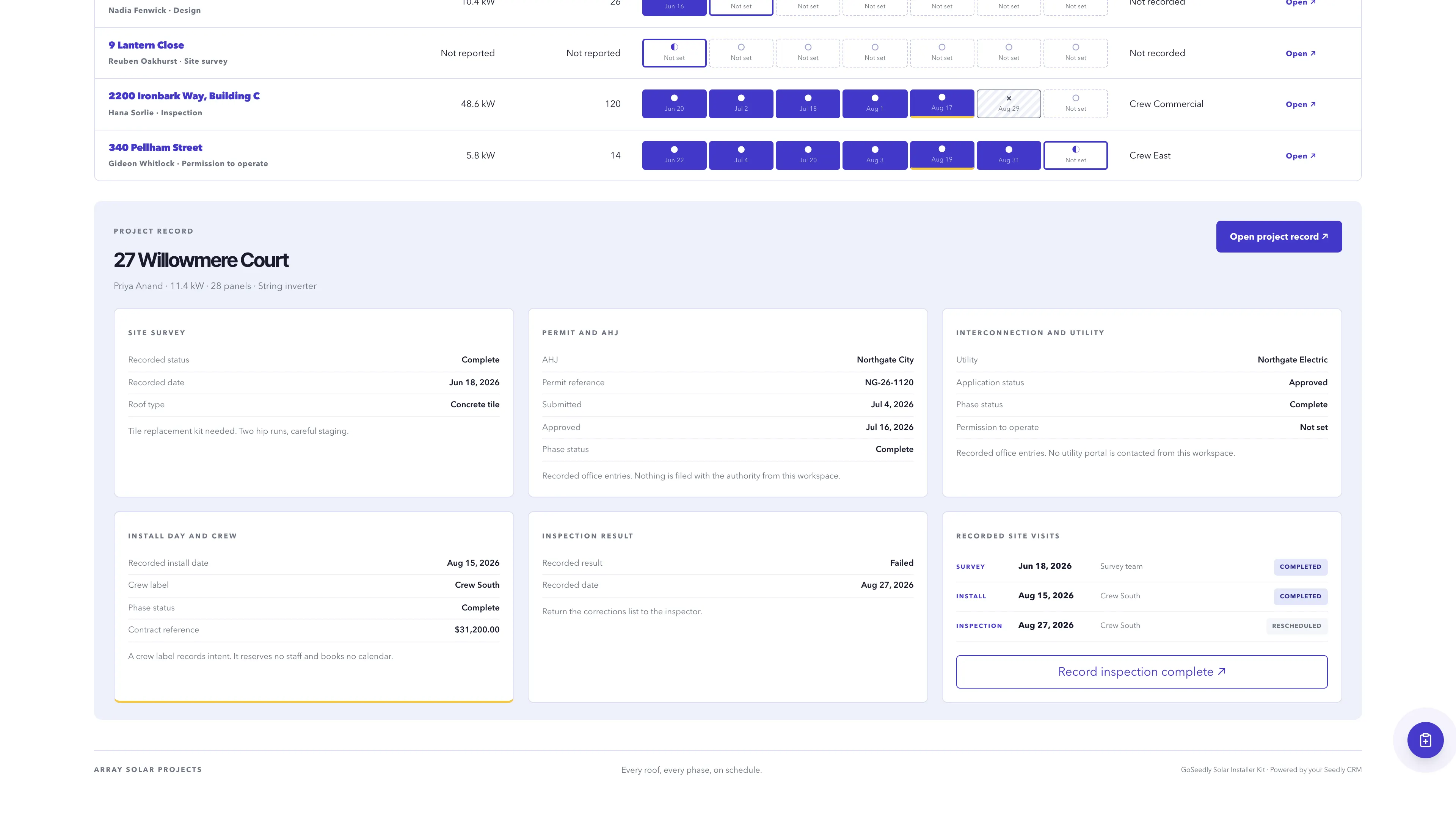Select Jul 18 phase chip for Ironbark Way
This screenshot has height=819, width=1456.
(x=808, y=104)
